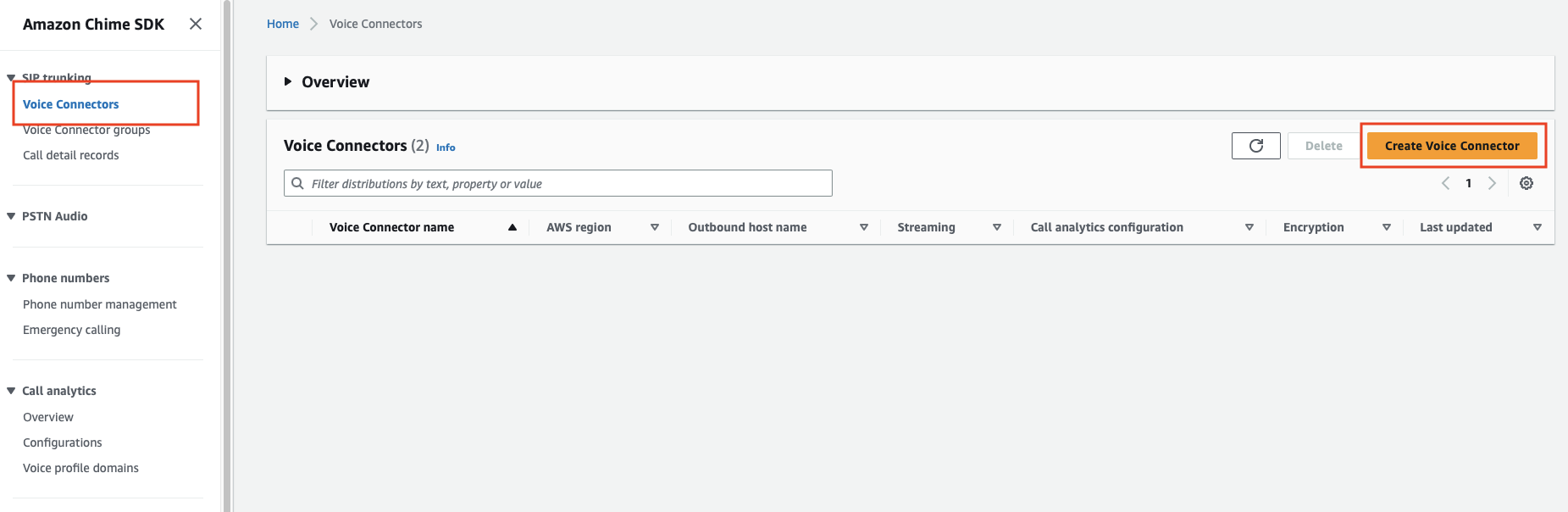Sort by Outbound host name column arrow

point(864,227)
